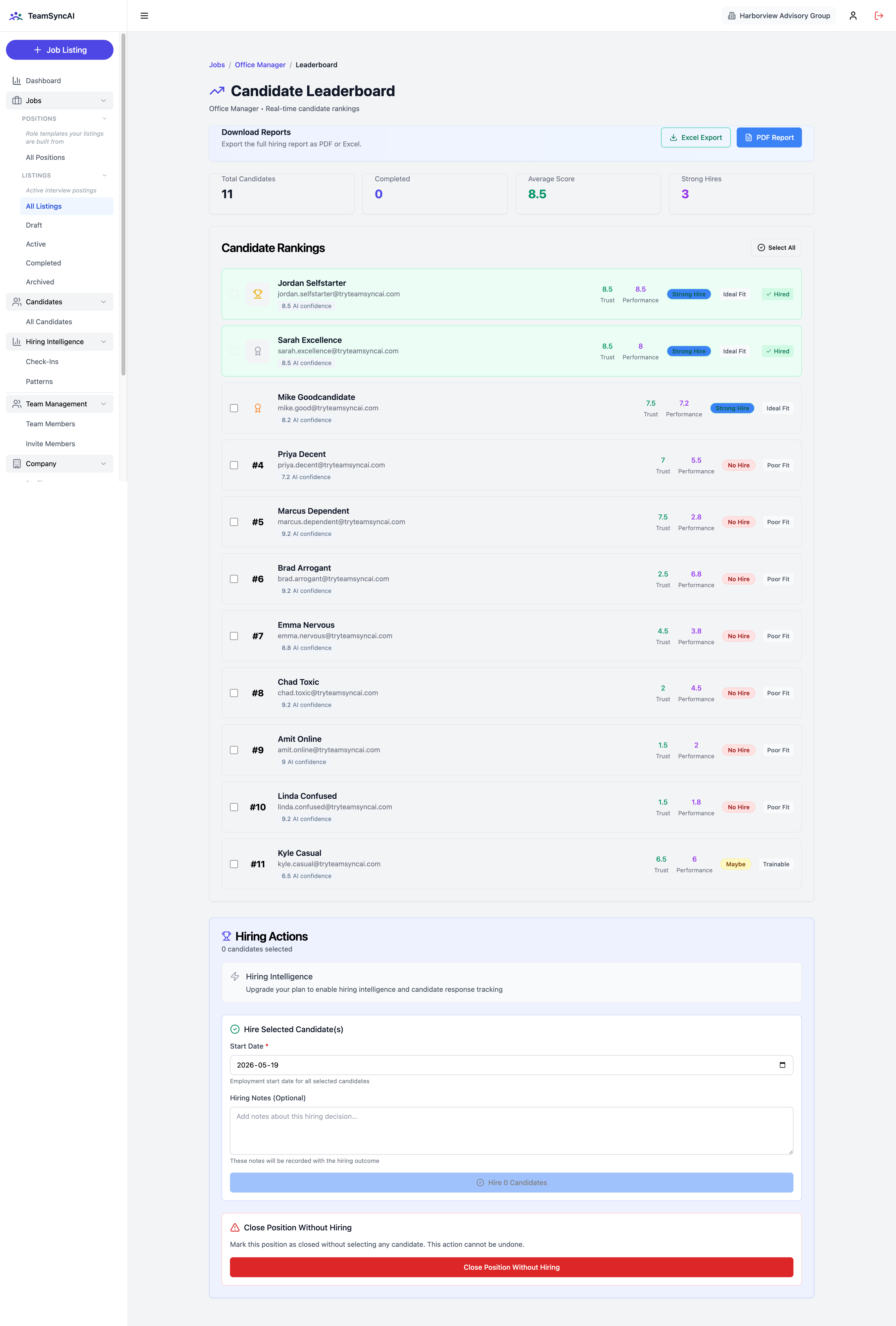Click the green check-circle icon by Hire Selected
Image resolution: width=896 pixels, height=1326 pixels.
click(235, 1029)
